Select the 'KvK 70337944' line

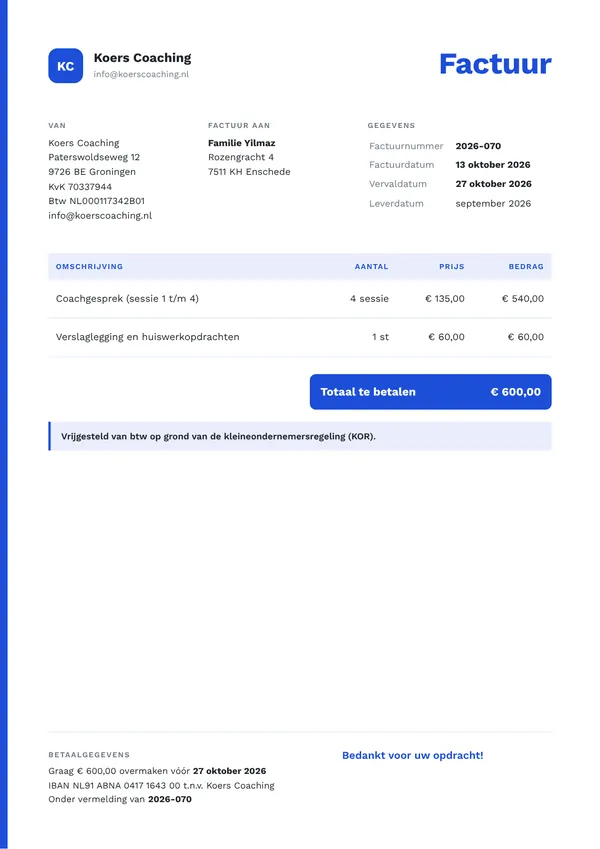pos(80,187)
